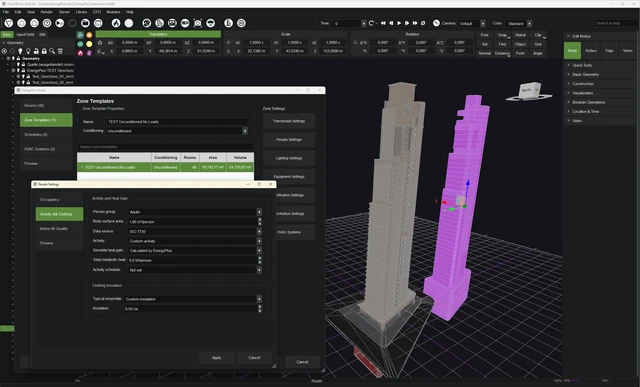Image resolution: width=640 pixels, height=387 pixels.
Task: Click the zone template Name input field
Action: 177,122
